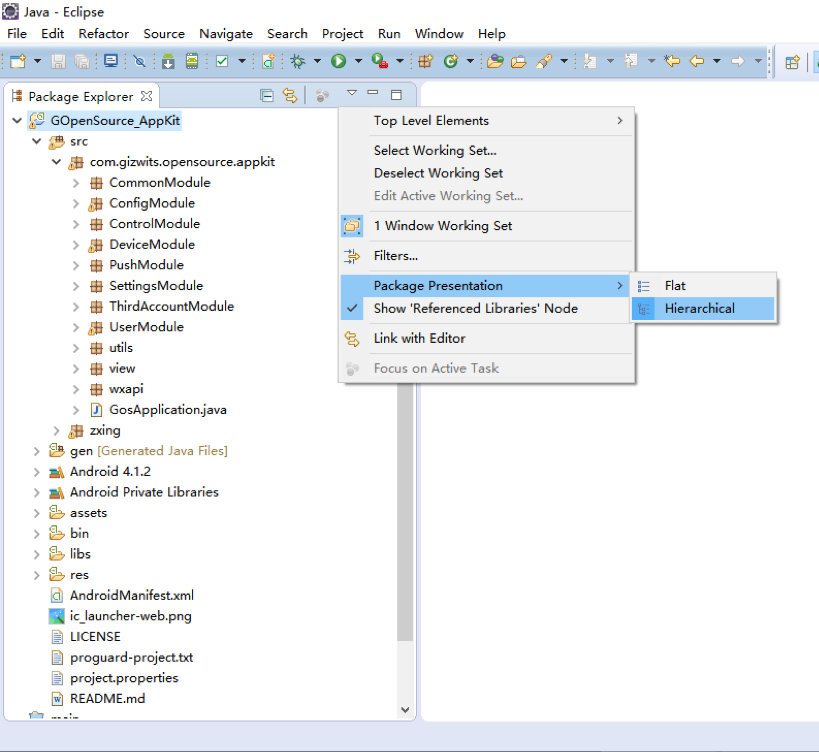819x752 pixels.
Task: Create a project with the New Java Project icon
Action: pyautogui.click(x=423, y=62)
